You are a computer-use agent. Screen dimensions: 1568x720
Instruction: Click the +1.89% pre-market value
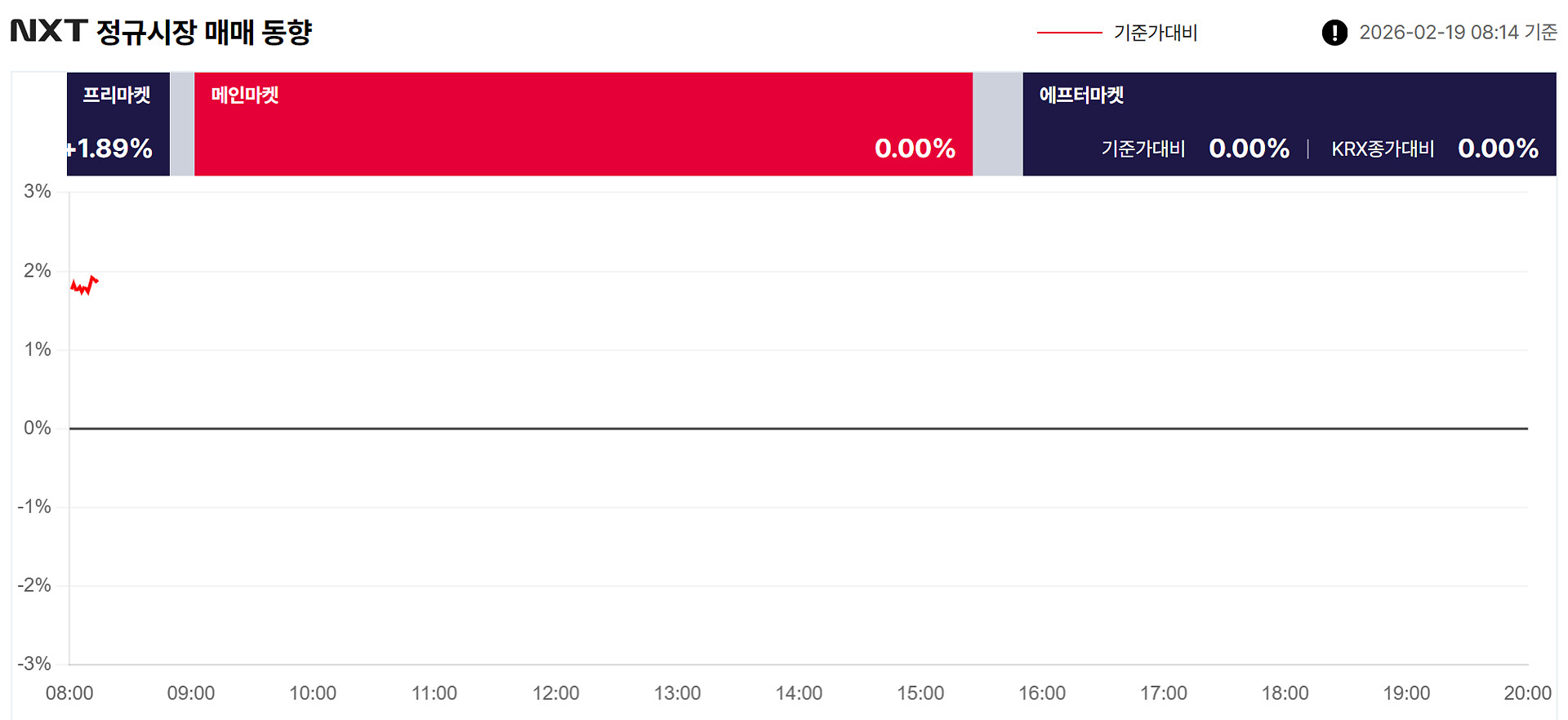coord(111,149)
